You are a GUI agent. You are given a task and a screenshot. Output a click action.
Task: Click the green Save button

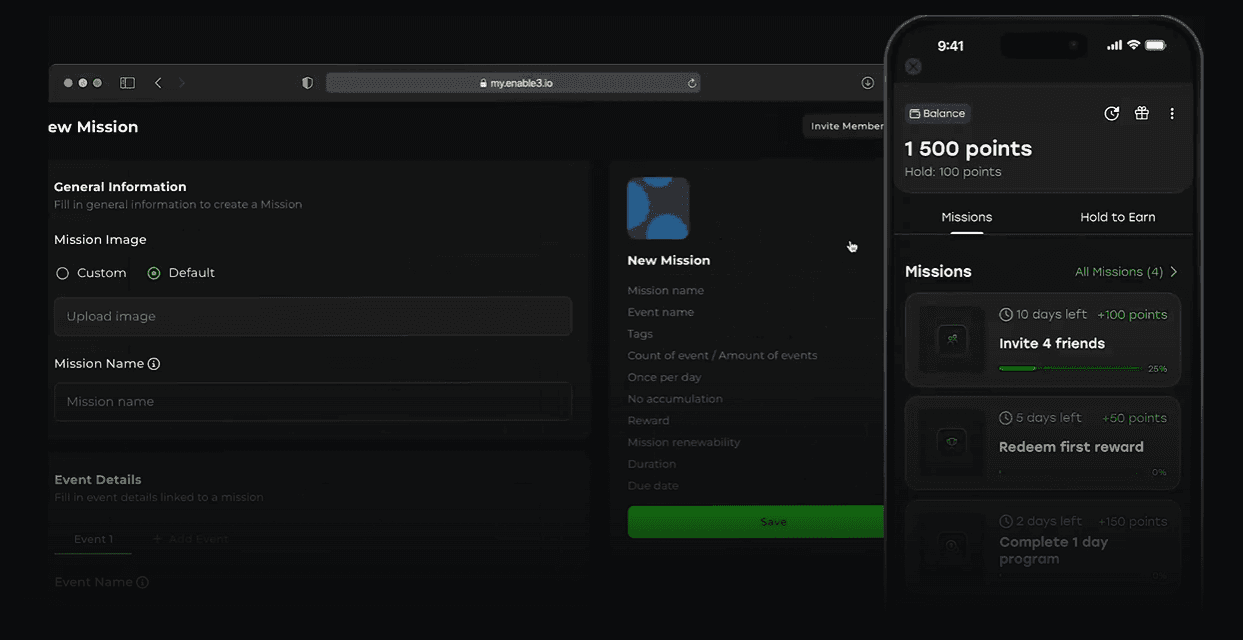[757, 522]
